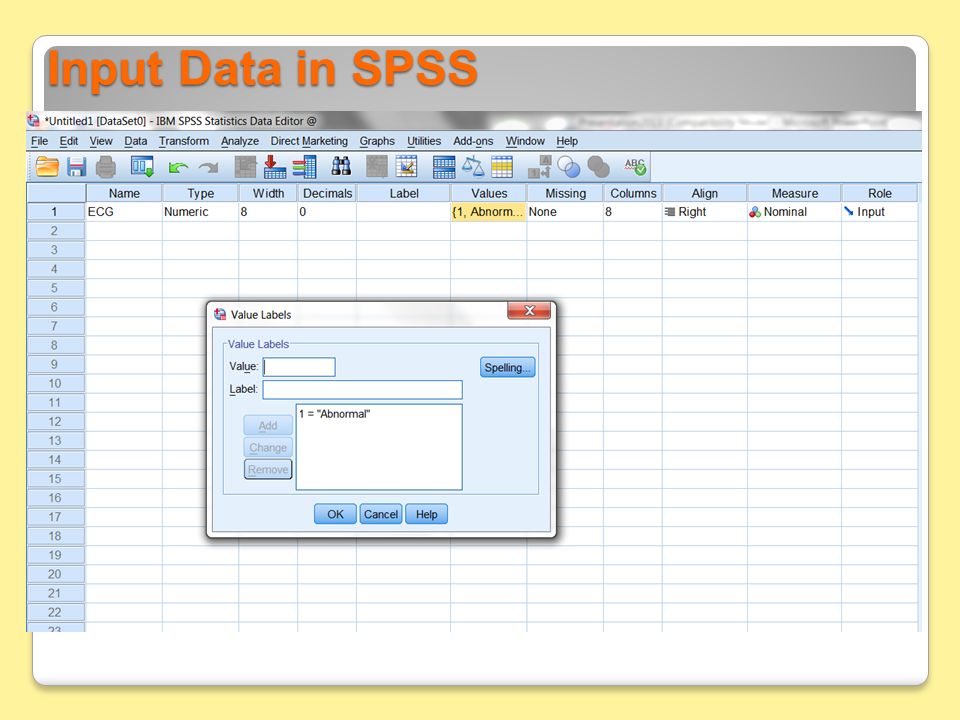Screen dimensions: 960x720
Task: Click the Values cell {1, Abnorm...
Action: [489, 212]
